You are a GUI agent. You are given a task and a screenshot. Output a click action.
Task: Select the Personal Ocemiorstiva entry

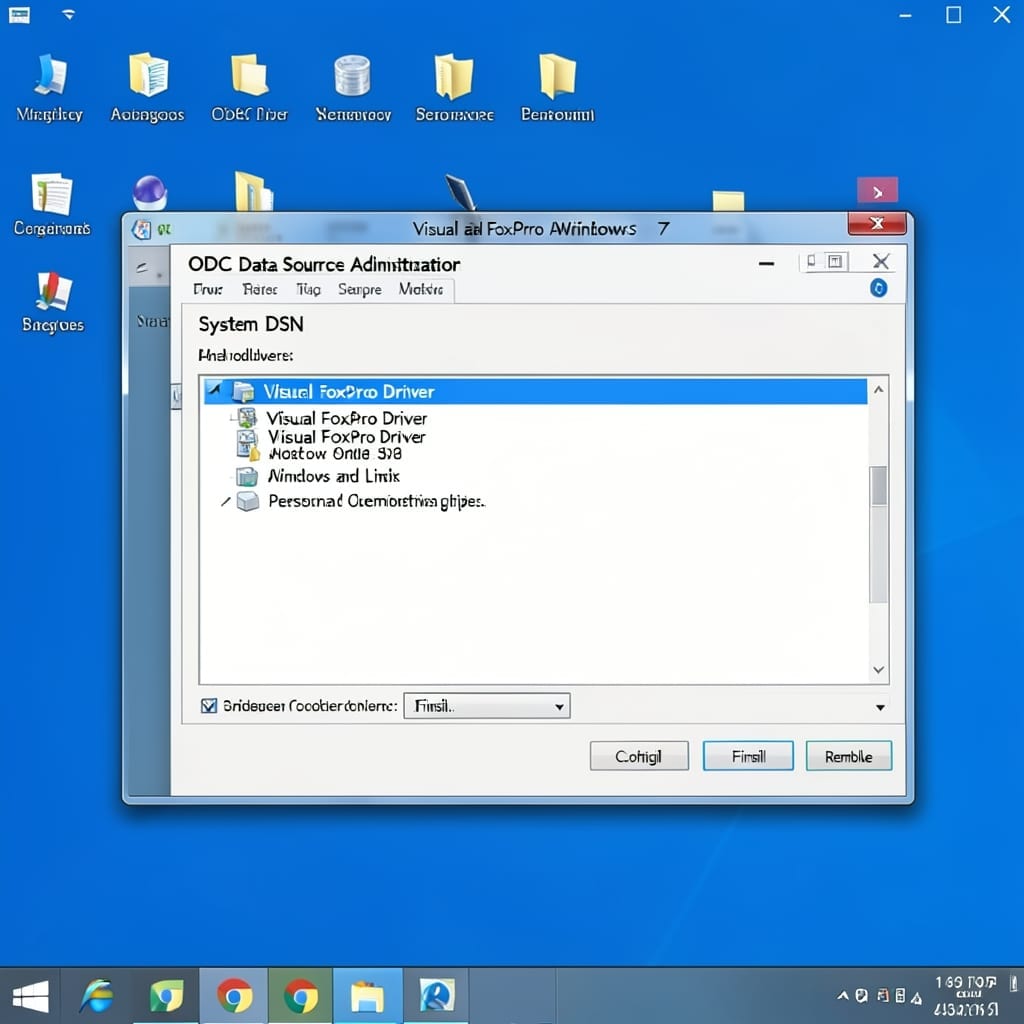[377, 502]
